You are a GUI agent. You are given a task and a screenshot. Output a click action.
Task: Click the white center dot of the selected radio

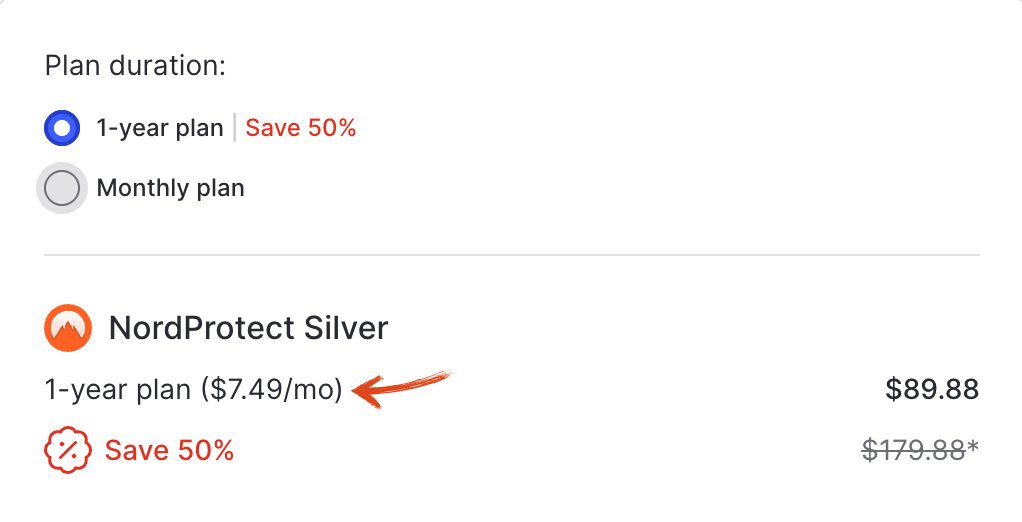click(62, 128)
